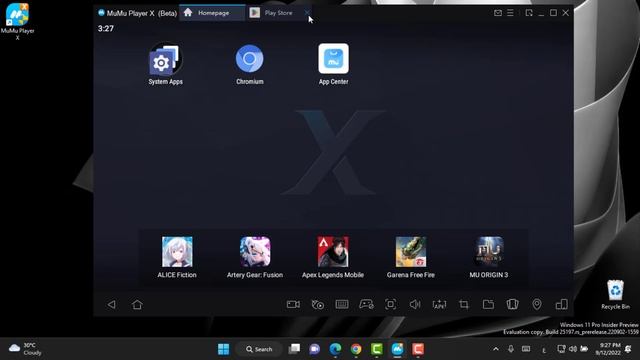Open the red recorder taskbar icon

pos(418,349)
